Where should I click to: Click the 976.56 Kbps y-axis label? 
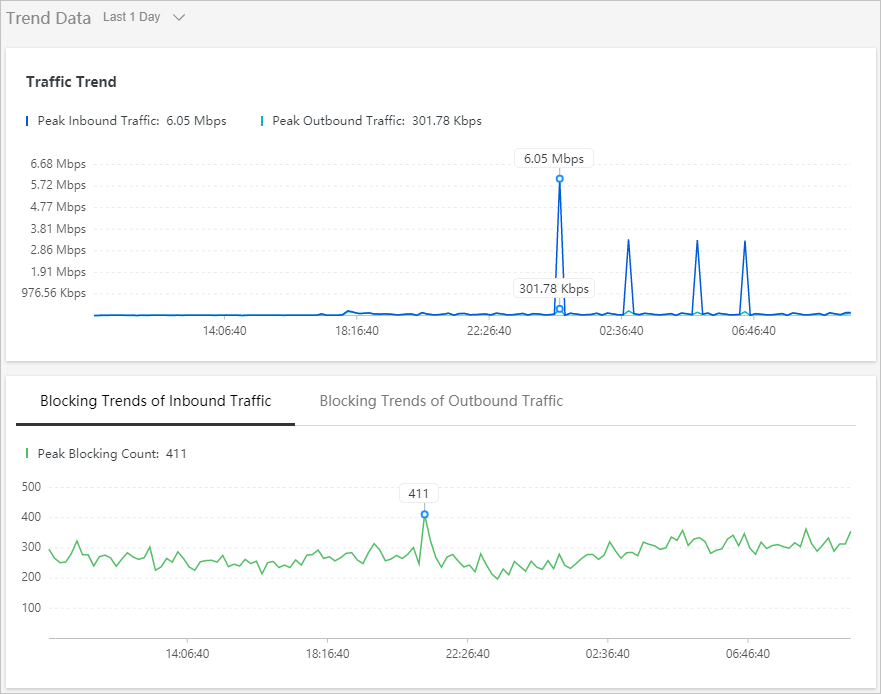[x=54, y=293]
